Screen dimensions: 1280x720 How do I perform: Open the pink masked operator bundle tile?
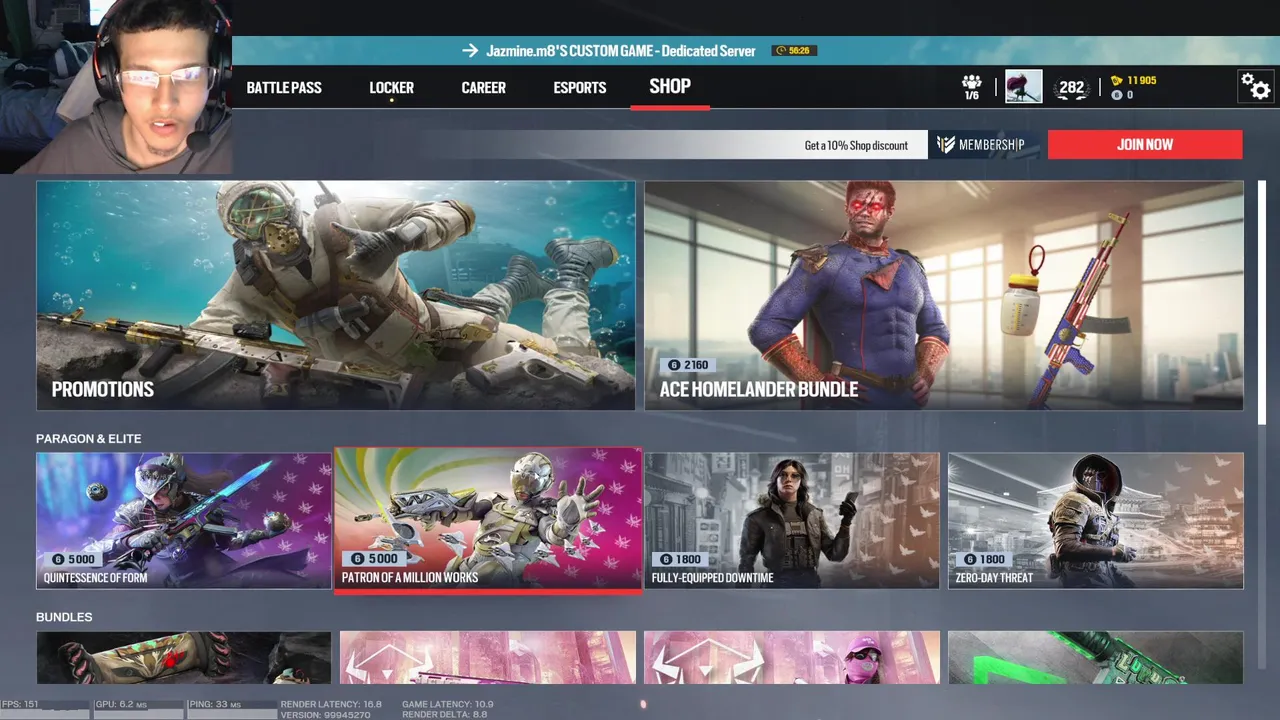[x=792, y=658]
